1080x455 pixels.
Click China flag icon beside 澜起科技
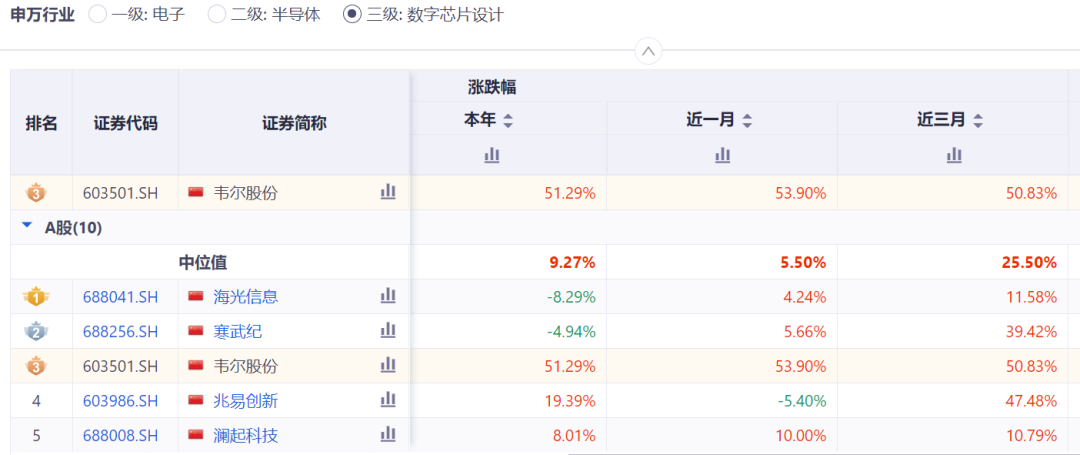(x=196, y=435)
